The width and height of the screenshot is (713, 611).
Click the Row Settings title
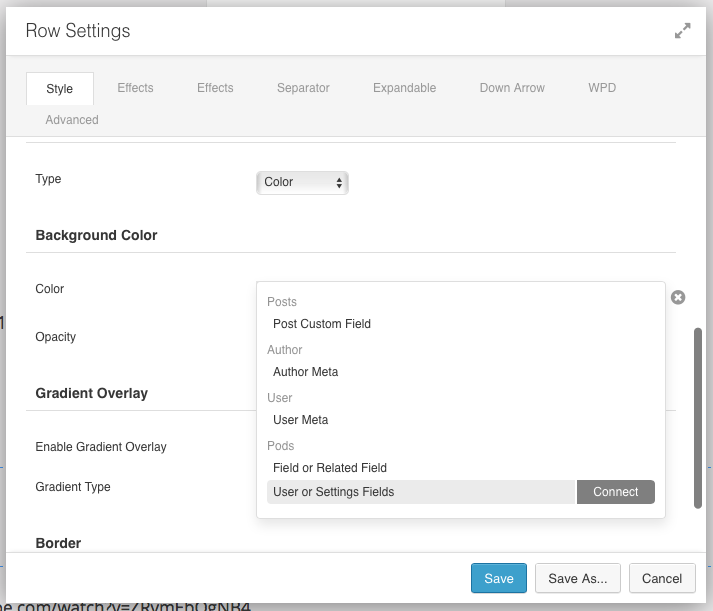point(78,31)
